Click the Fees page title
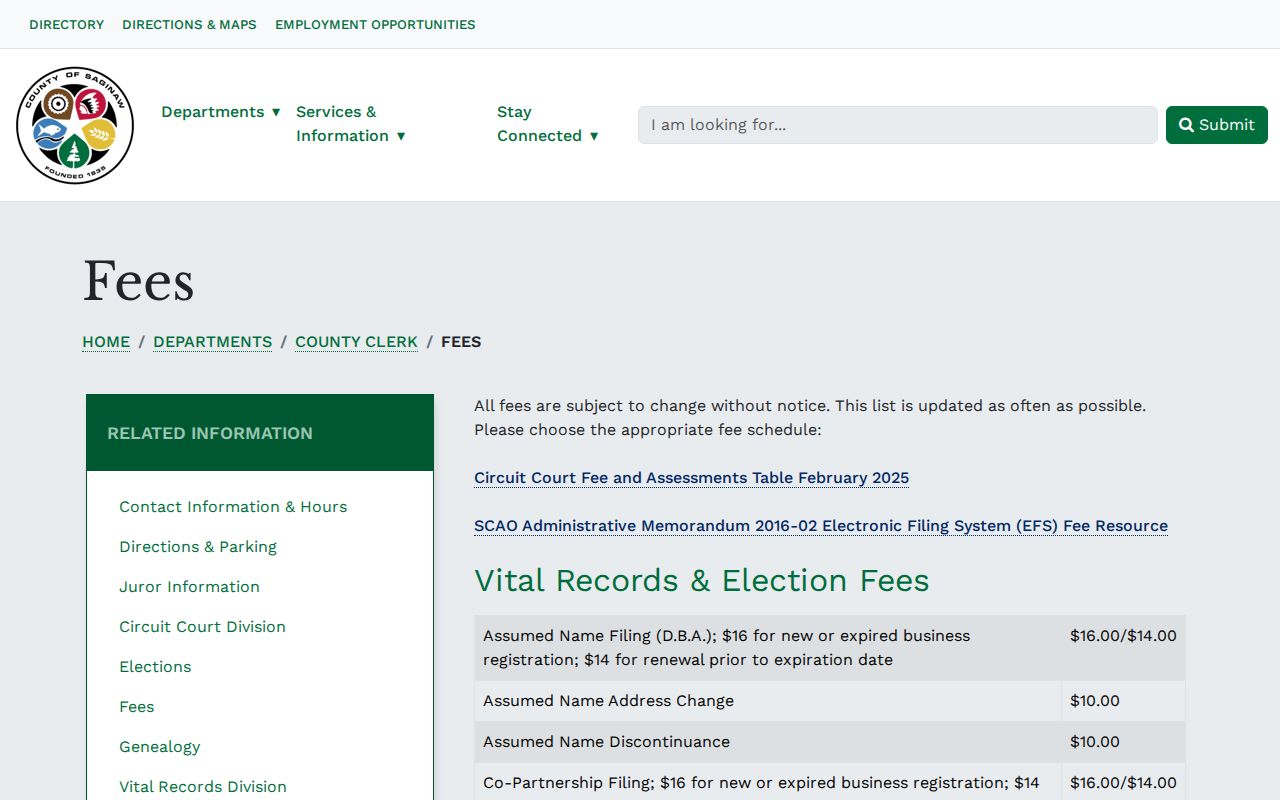The height and width of the screenshot is (800, 1280). click(x=138, y=281)
